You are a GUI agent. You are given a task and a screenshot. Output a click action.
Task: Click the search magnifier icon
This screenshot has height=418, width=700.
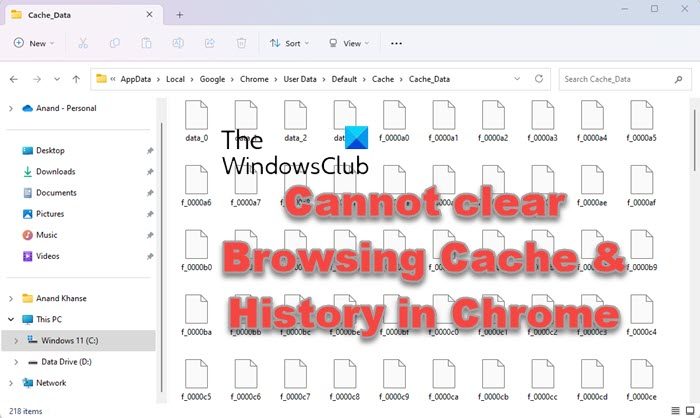tap(679, 79)
